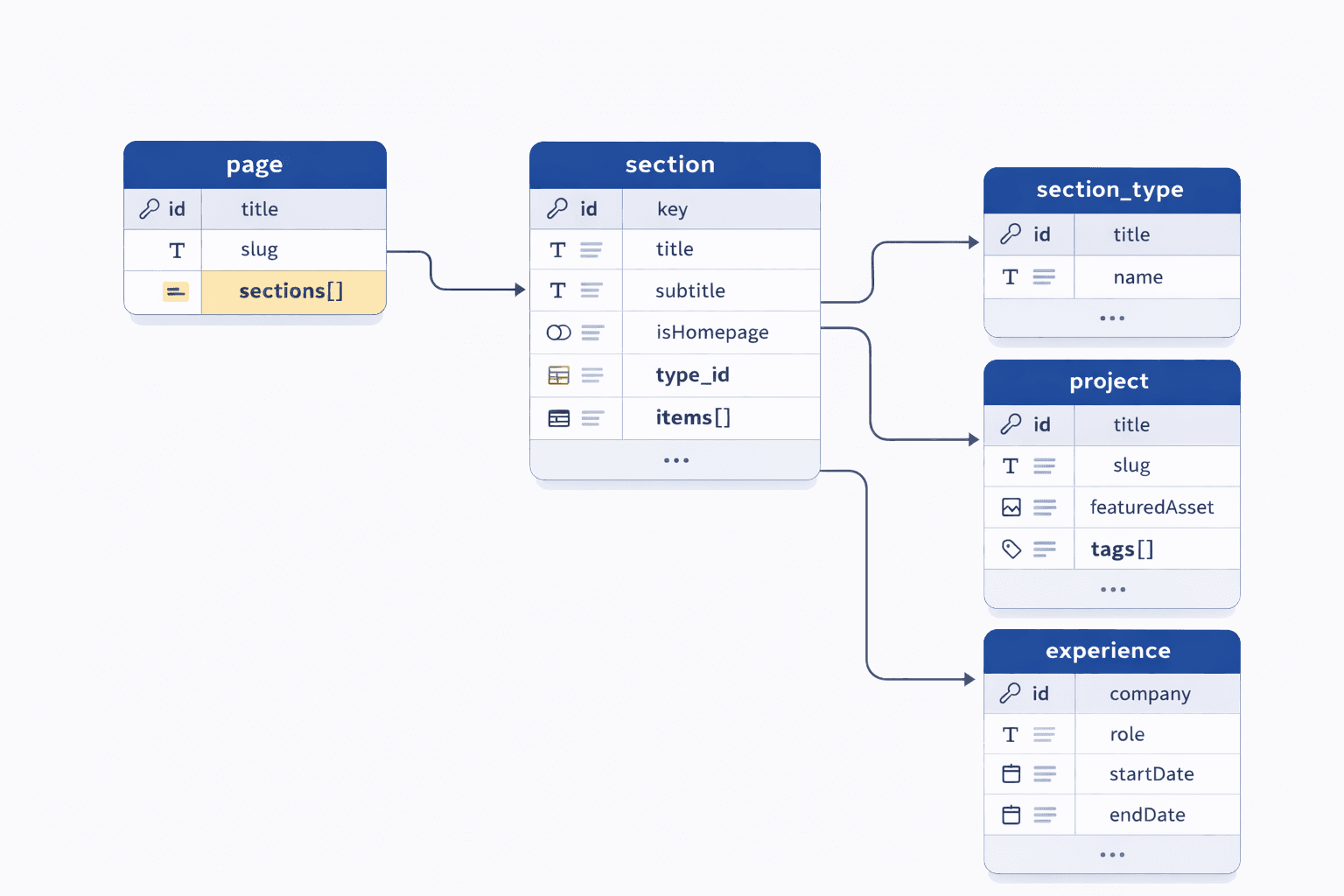Select the key icon on section id field
Image resolution: width=1344 pixels, height=896 pixels.
557,208
